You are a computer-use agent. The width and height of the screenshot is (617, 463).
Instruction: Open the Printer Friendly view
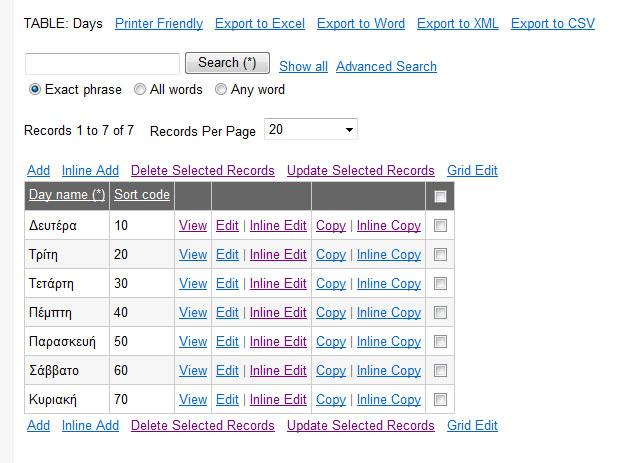click(159, 24)
